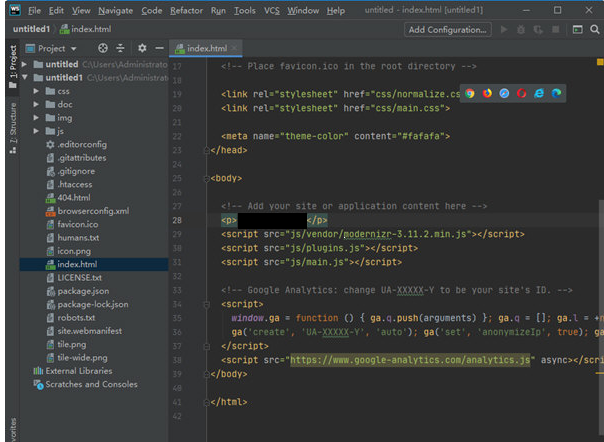This screenshot has width=604, height=442.
Task: Hide the Project panel with minus icon
Action: [x=159, y=48]
